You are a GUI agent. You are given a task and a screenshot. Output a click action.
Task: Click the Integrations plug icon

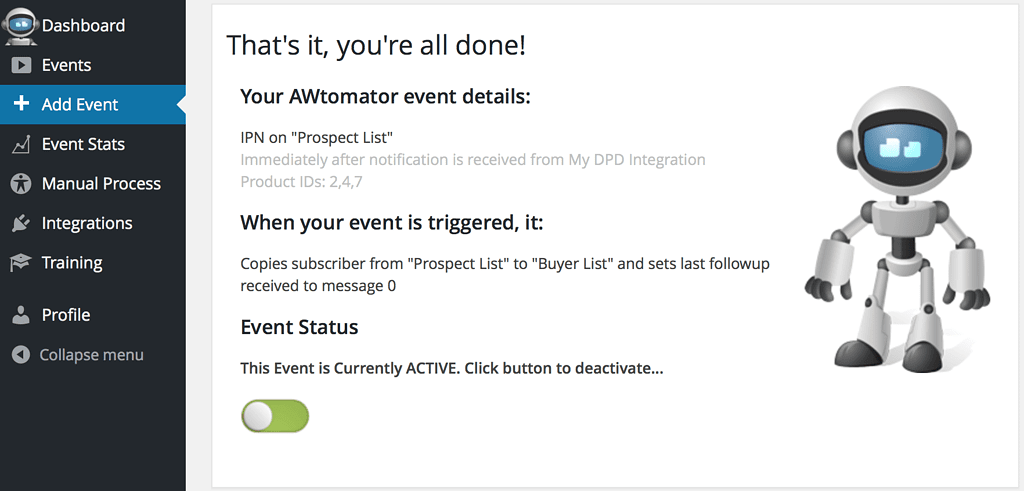point(21,223)
